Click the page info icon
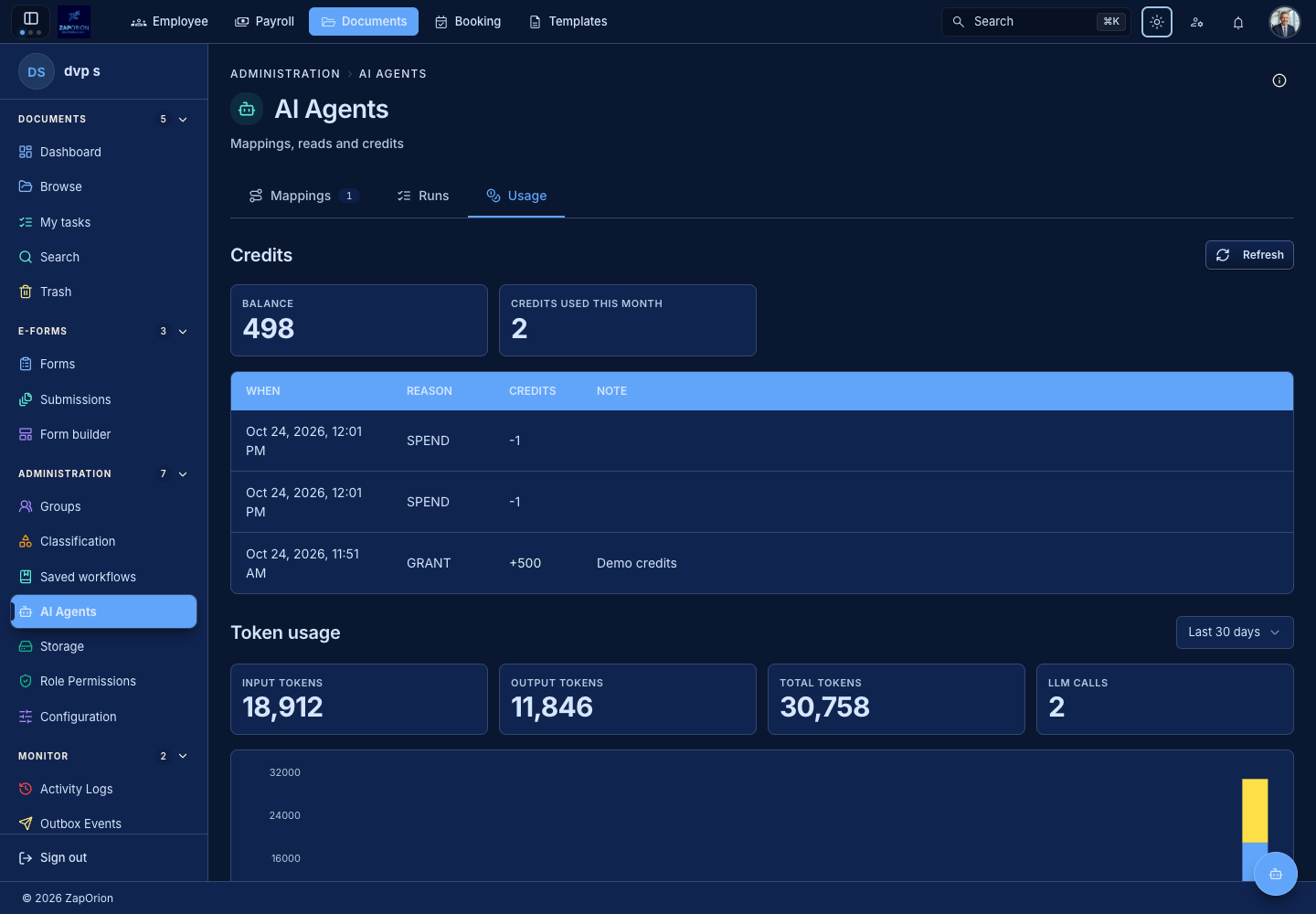Image resolution: width=1316 pixels, height=914 pixels. pyautogui.click(x=1279, y=80)
